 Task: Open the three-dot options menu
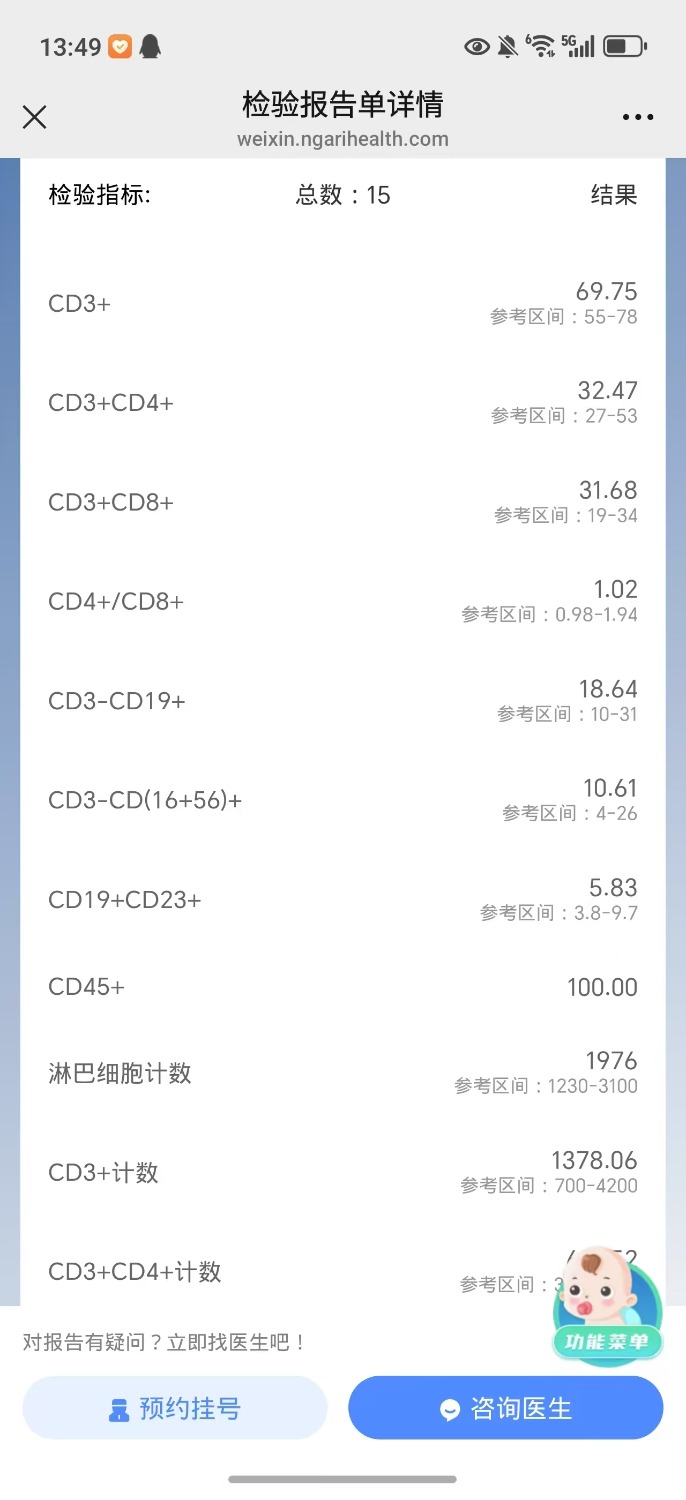point(638,117)
